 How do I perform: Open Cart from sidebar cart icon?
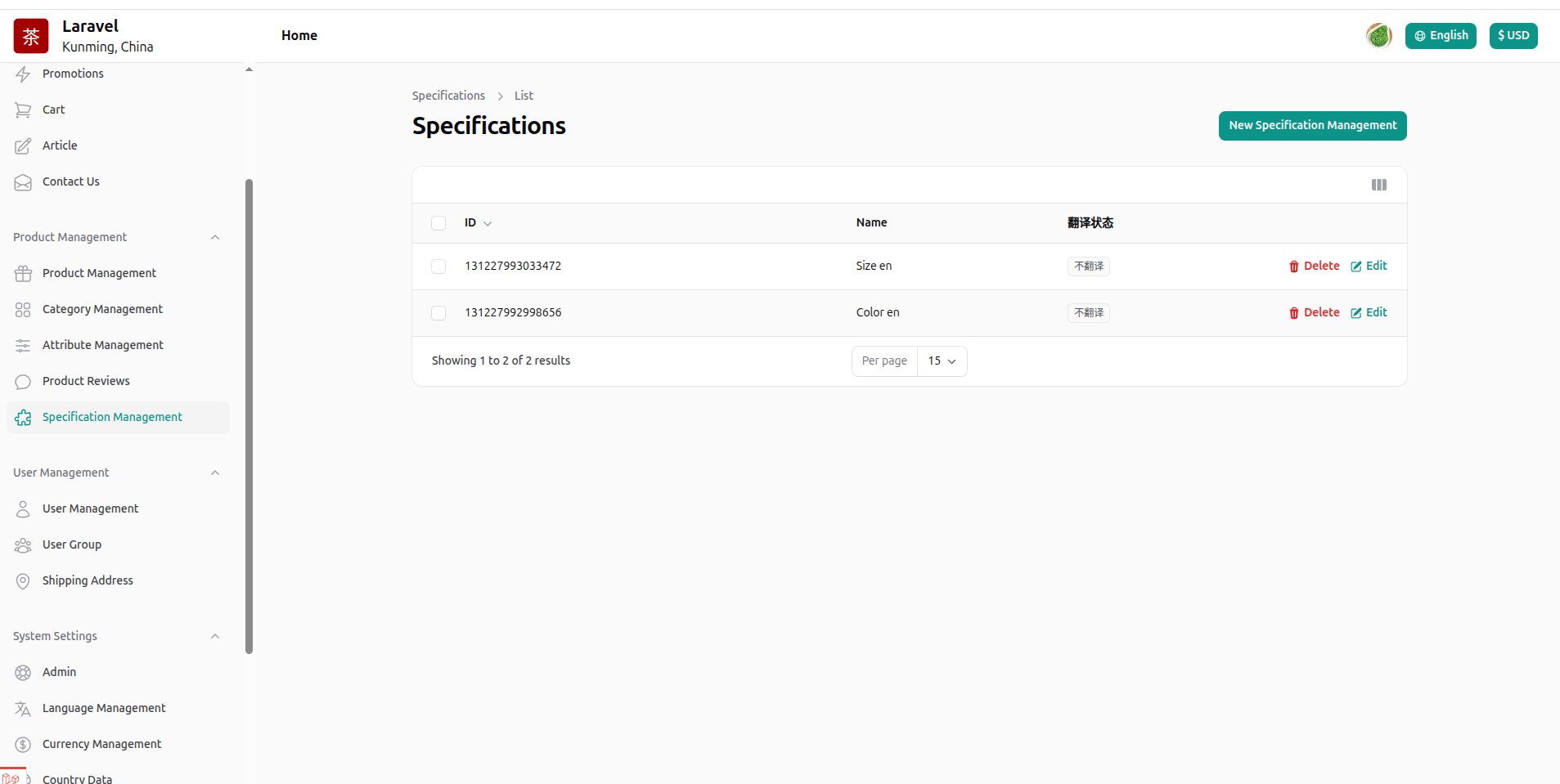click(23, 110)
